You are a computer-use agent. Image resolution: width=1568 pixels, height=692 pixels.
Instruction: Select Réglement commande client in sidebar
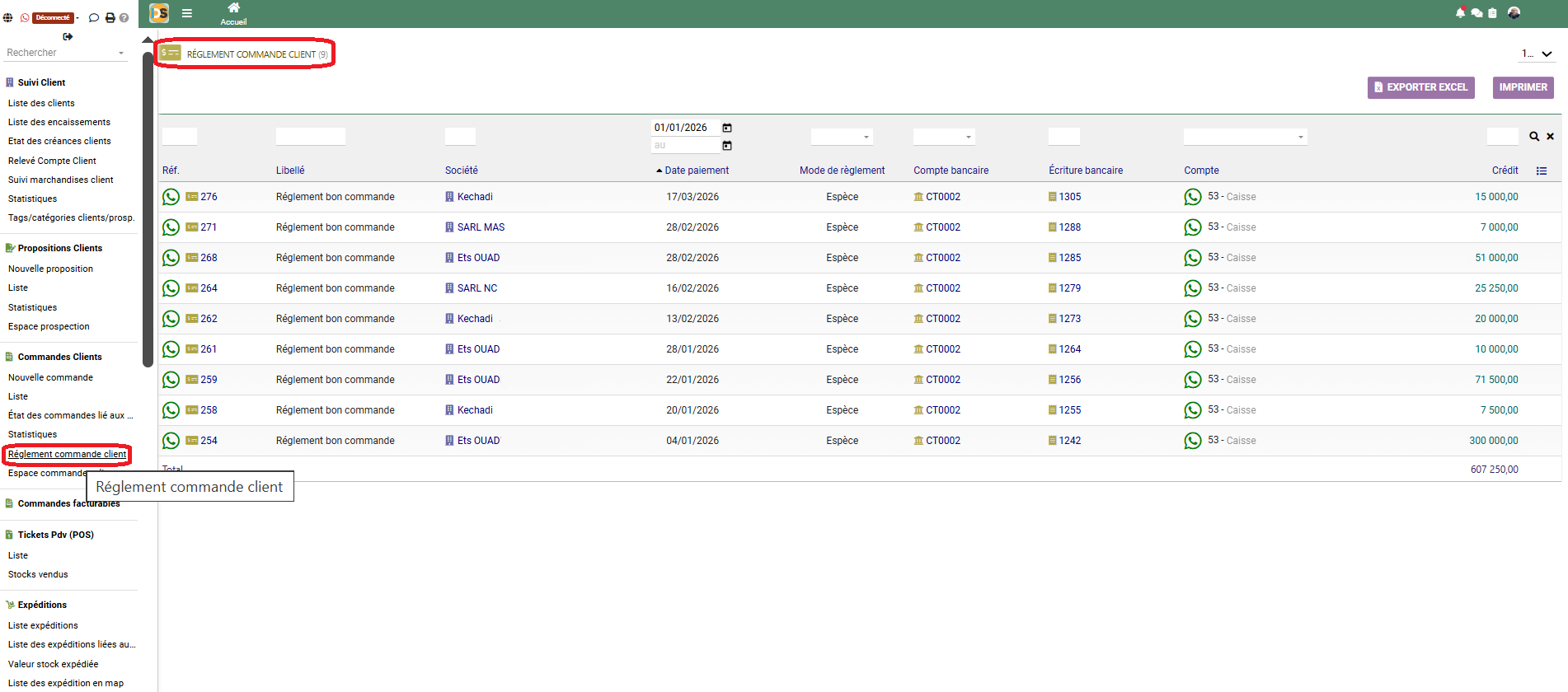click(67, 454)
